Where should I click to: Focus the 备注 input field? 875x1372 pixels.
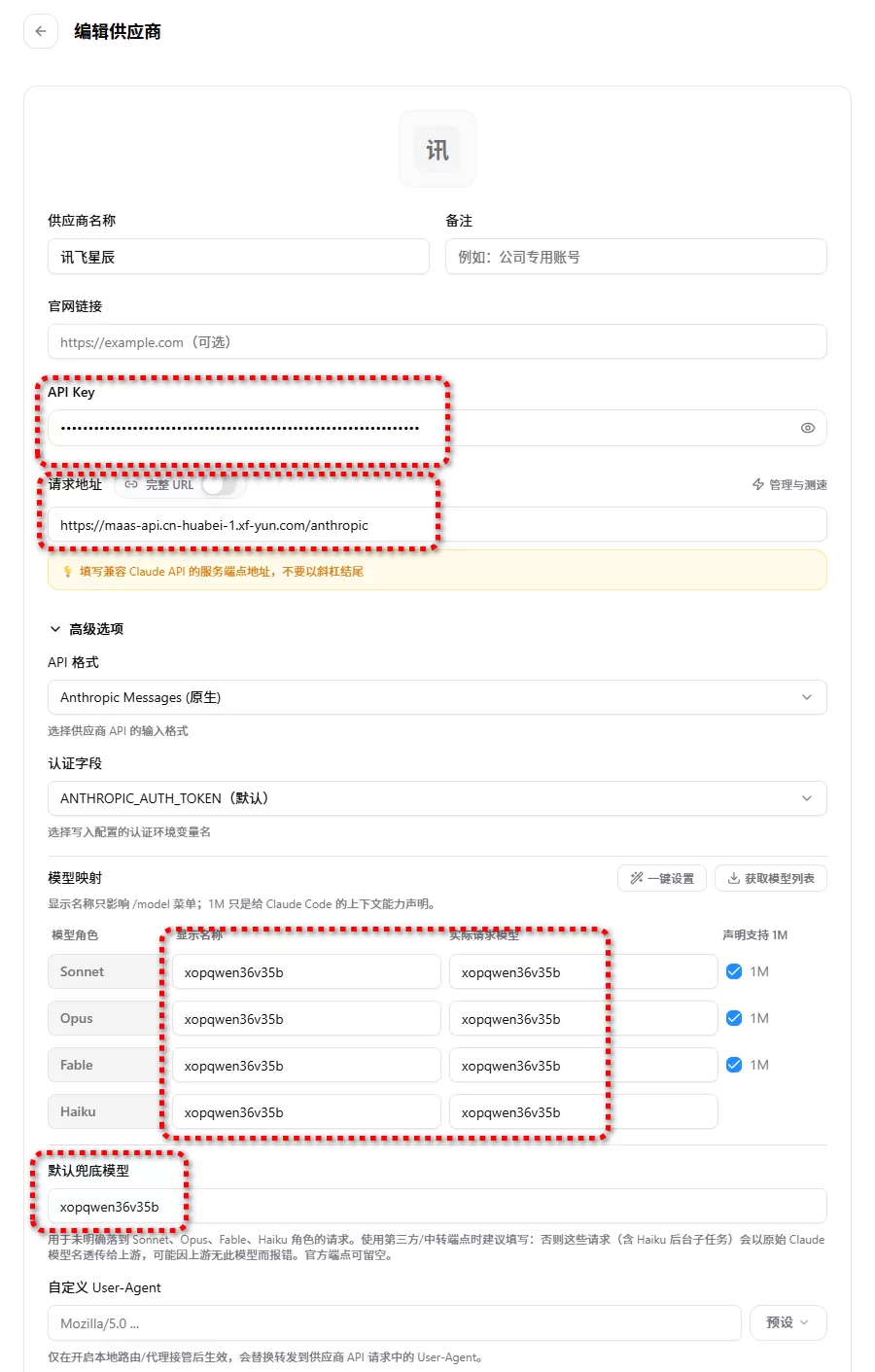tap(636, 257)
